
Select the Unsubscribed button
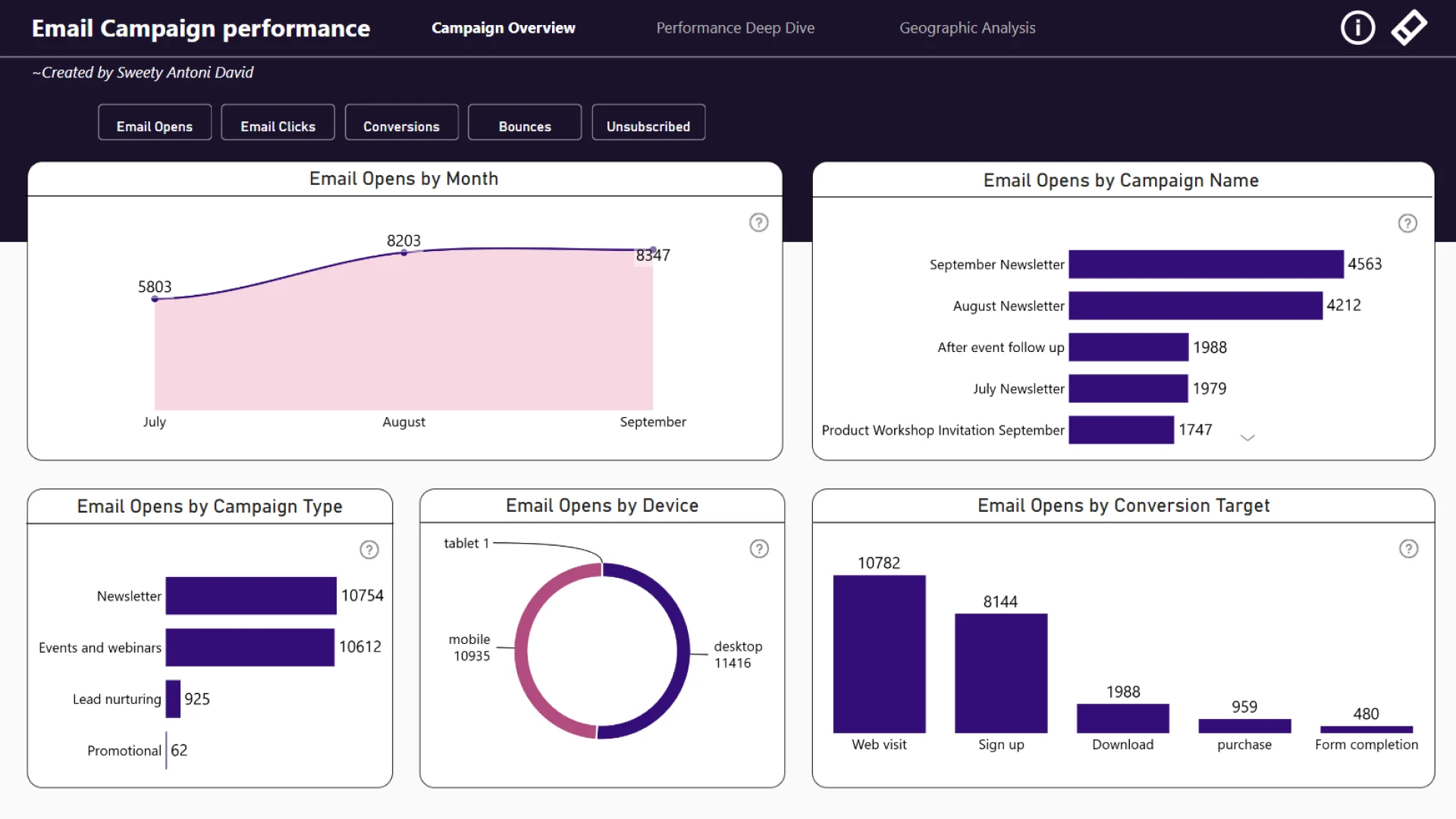648,122
